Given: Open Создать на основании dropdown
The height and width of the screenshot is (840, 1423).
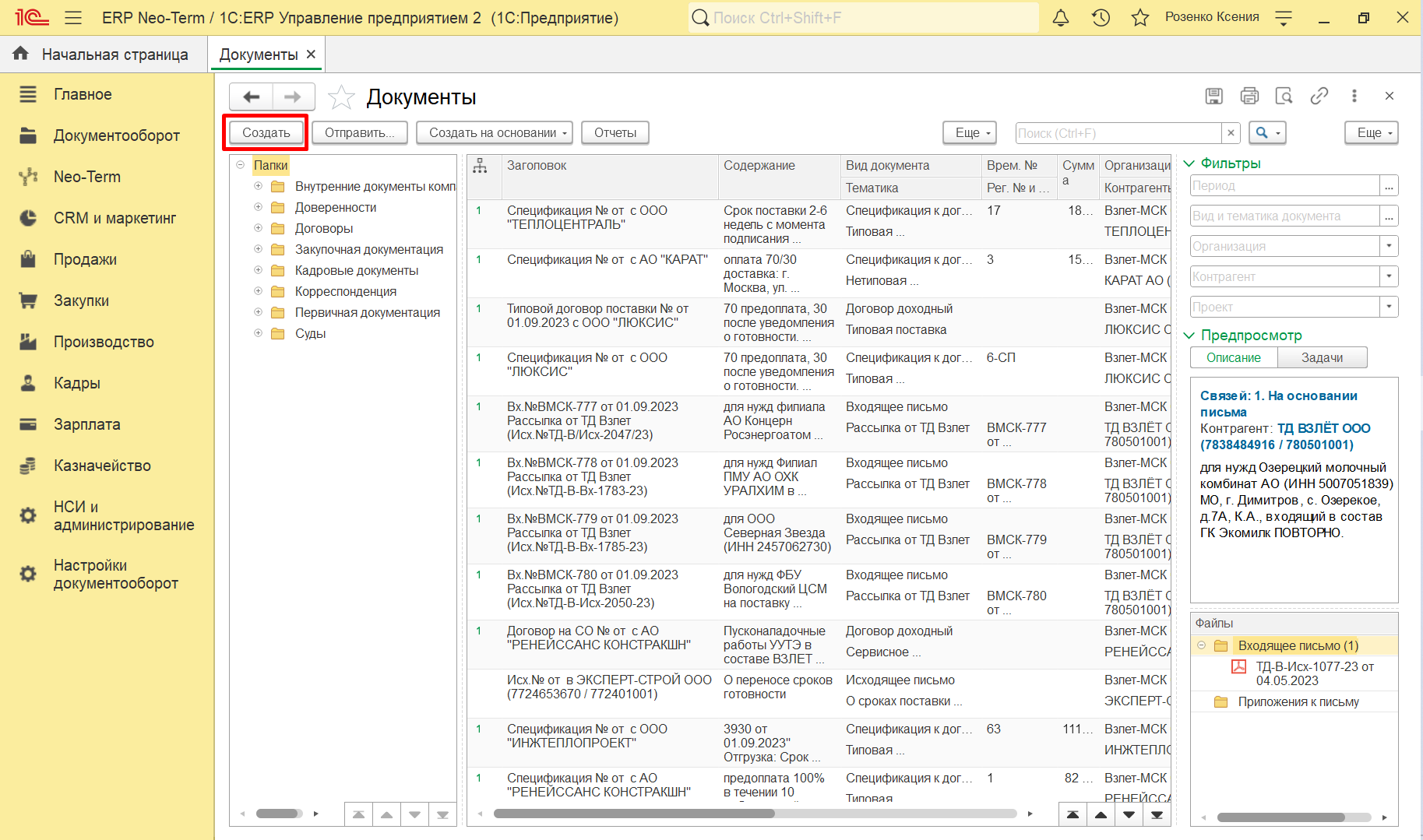Looking at the screenshot, I should coord(495,133).
